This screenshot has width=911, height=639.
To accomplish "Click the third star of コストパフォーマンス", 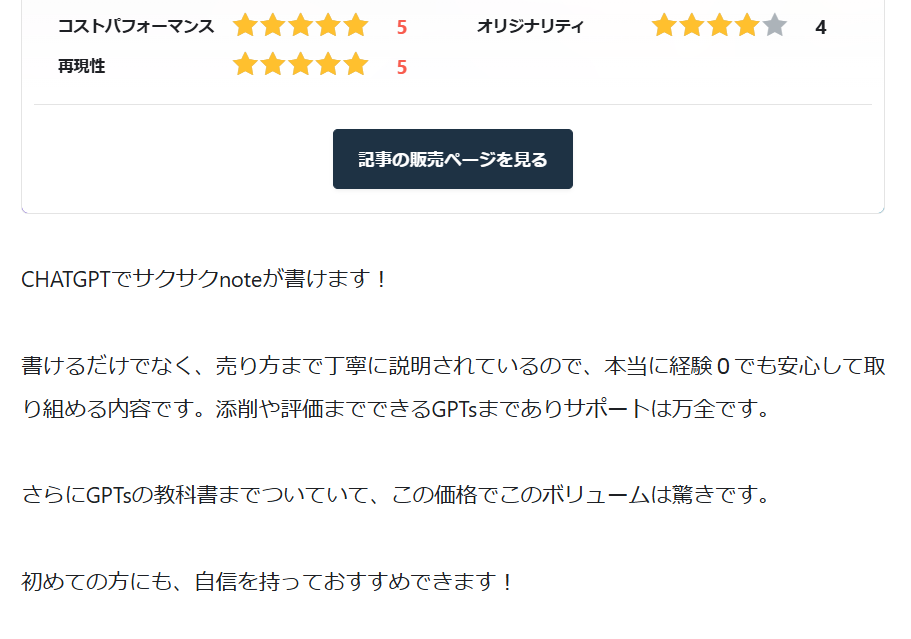I will click(x=301, y=26).
